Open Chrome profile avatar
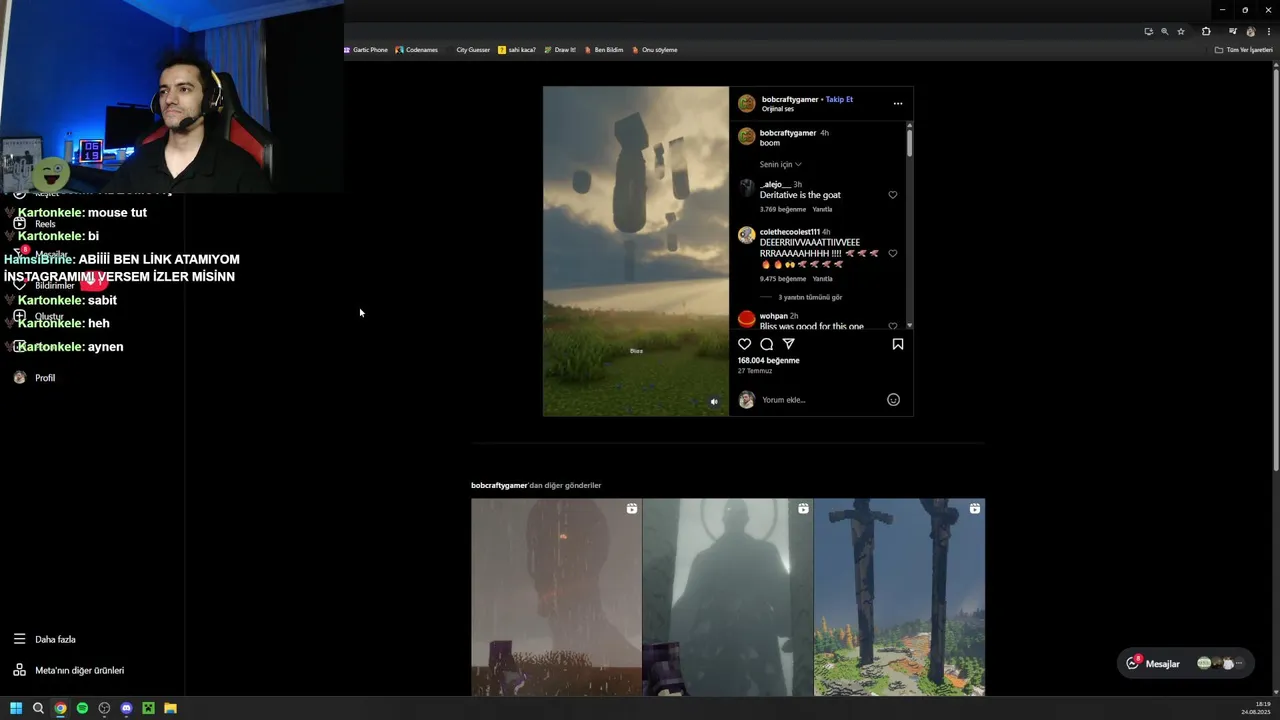 click(x=1250, y=31)
